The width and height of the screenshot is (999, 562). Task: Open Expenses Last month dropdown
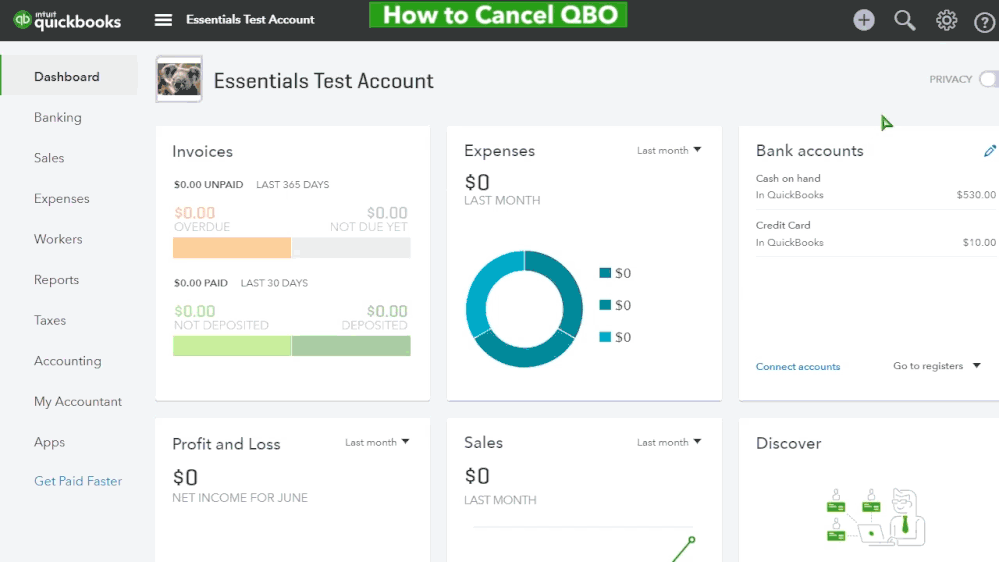[x=669, y=150]
